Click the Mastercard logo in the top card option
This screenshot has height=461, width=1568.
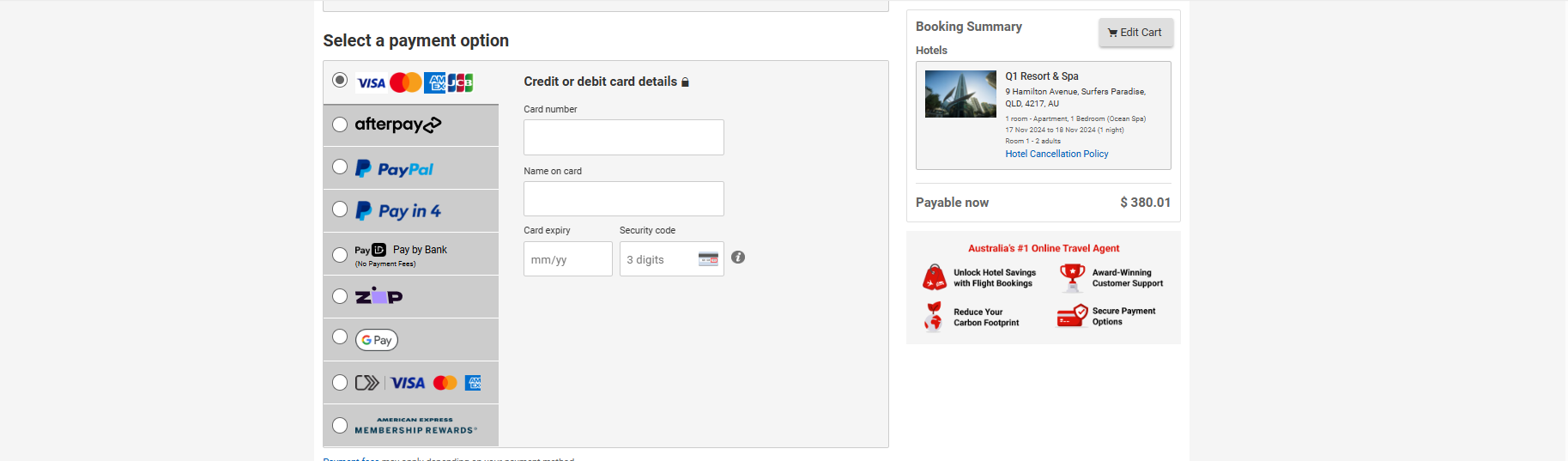coord(406,82)
